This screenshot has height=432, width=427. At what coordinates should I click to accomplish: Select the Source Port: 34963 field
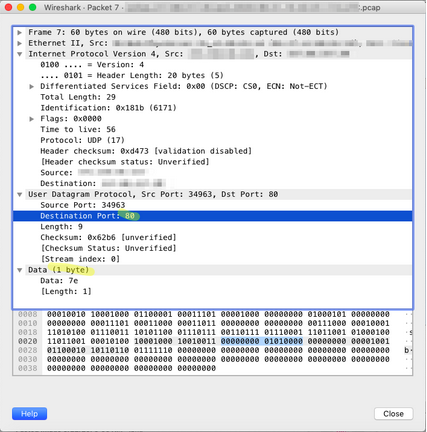coord(83,205)
